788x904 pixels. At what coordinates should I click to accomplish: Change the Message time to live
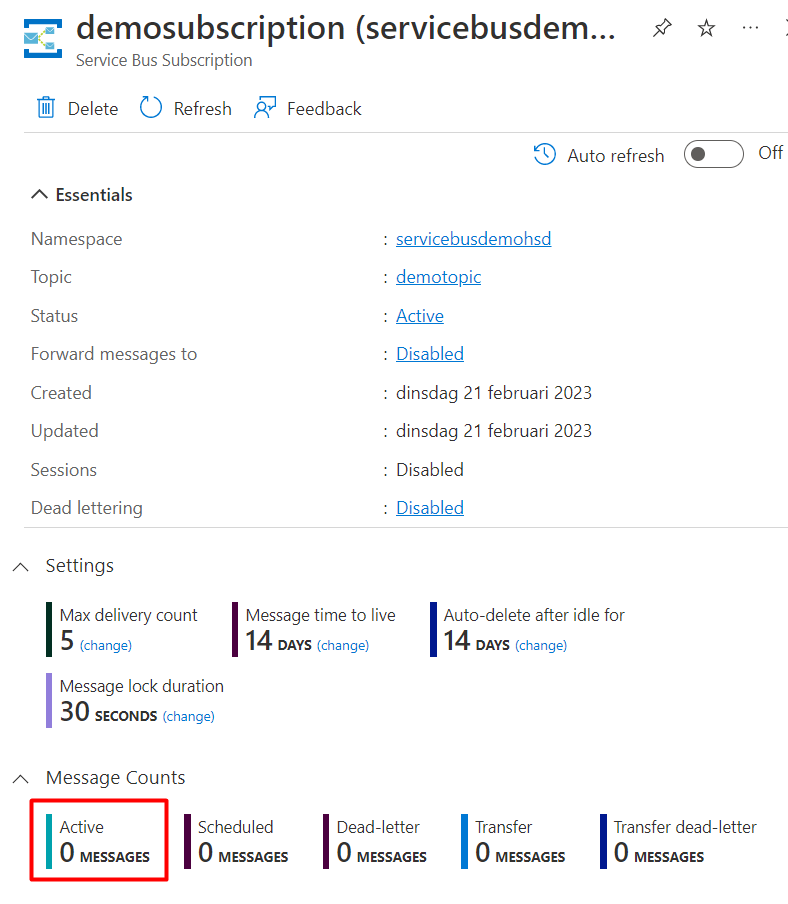[343, 645]
